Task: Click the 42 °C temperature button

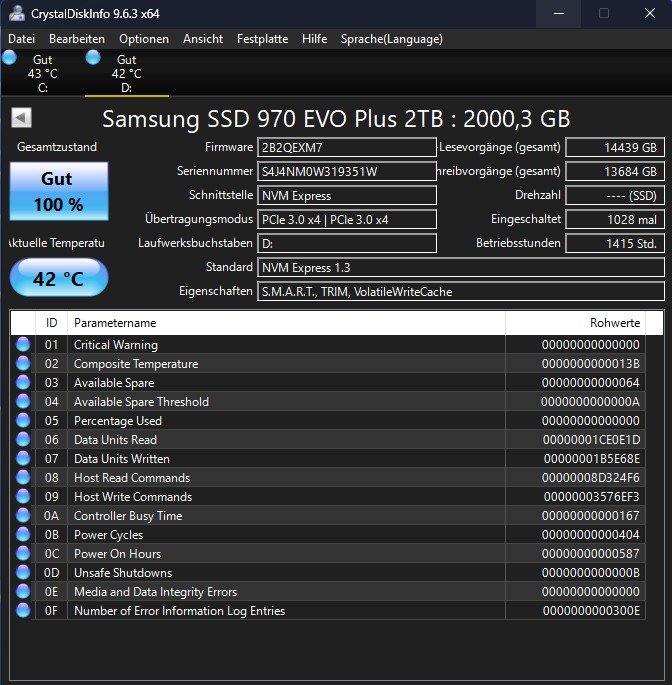Action: click(59, 278)
